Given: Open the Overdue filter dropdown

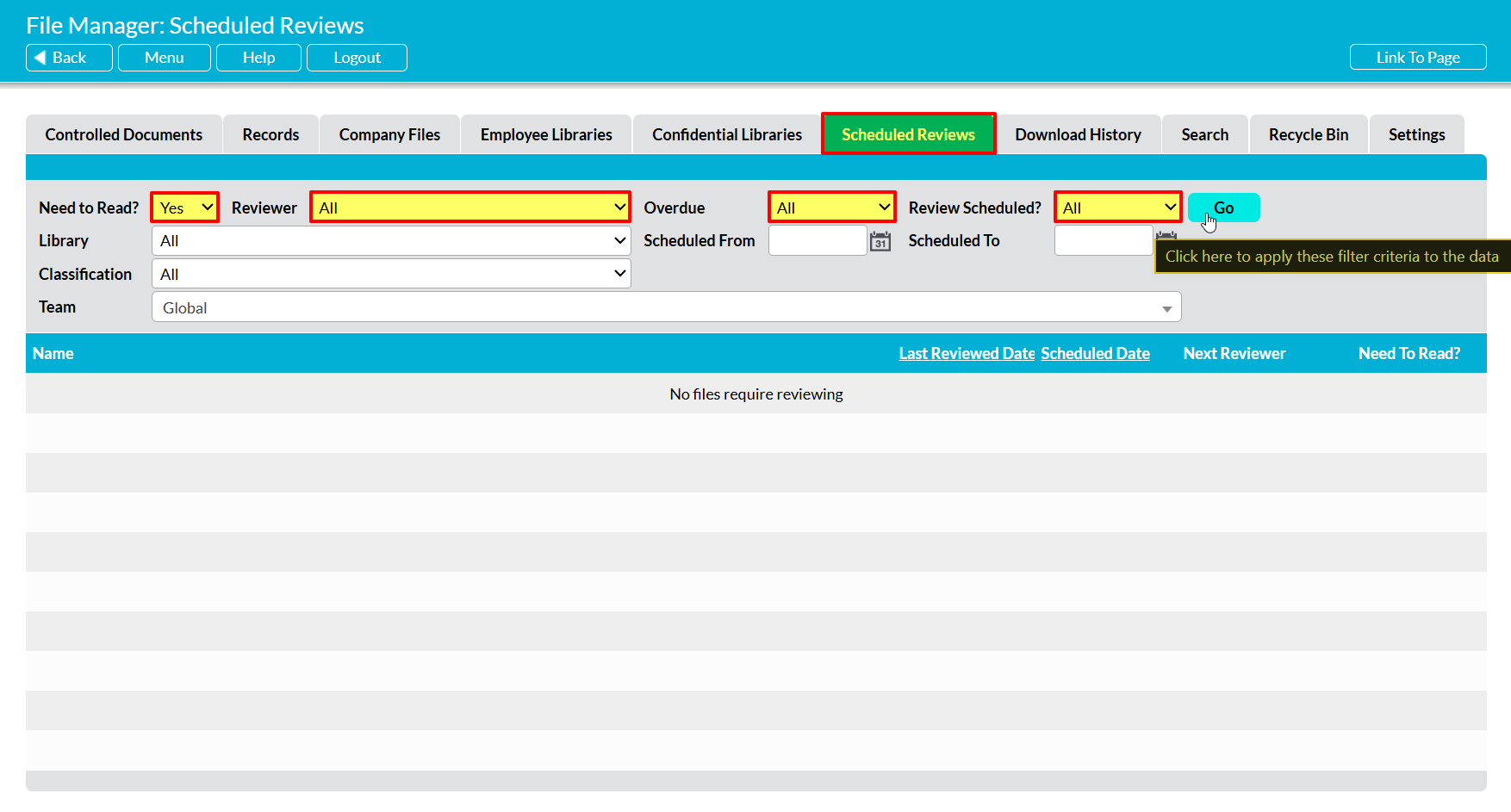Looking at the screenshot, I should (x=832, y=208).
